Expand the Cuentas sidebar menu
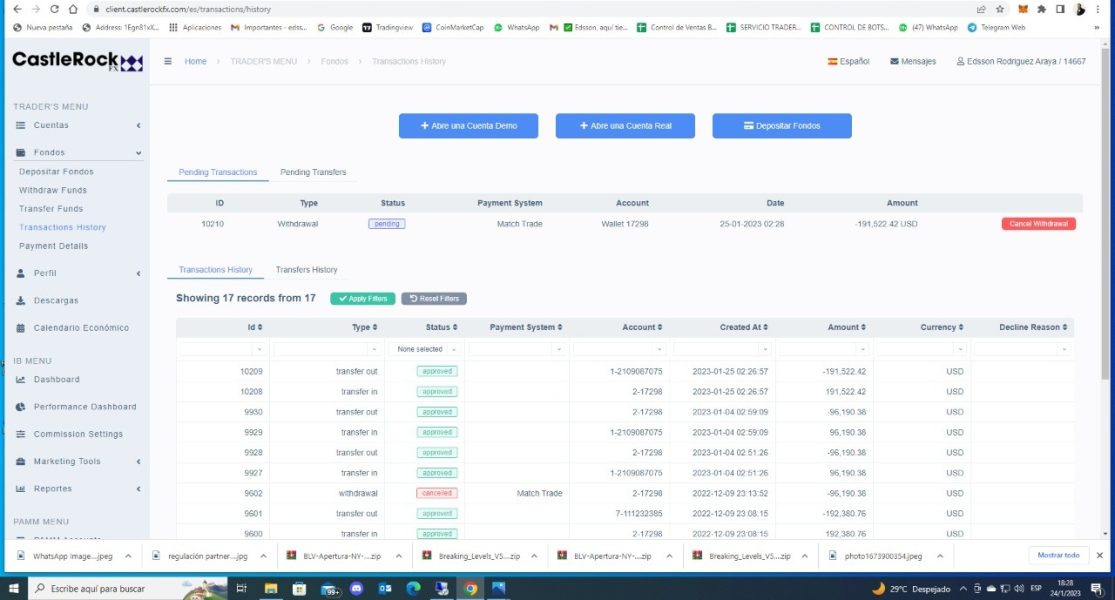This screenshot has width=1115, height=600. [x=77, y=125]
